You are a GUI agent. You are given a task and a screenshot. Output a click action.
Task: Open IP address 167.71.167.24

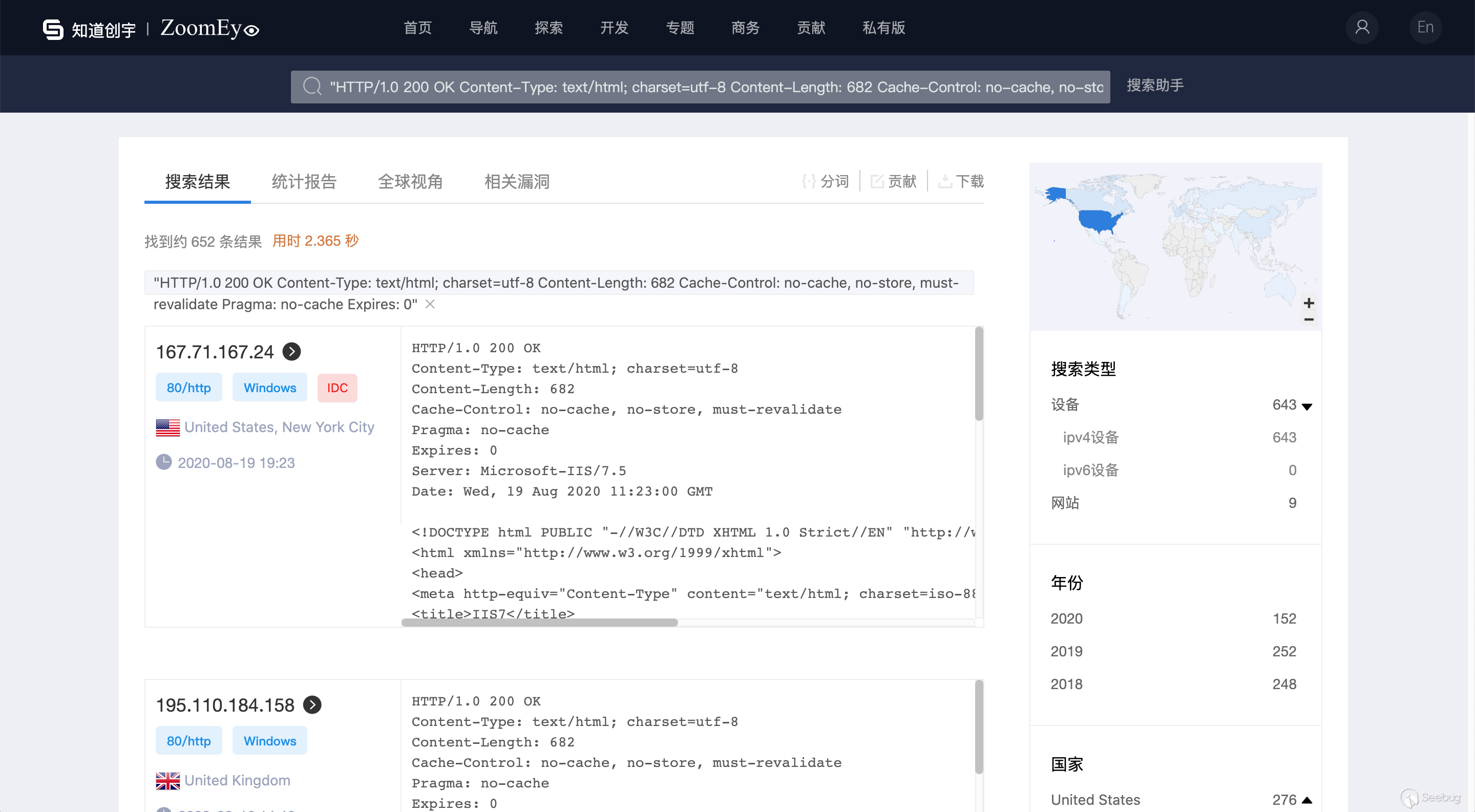[x=215, y=352]
